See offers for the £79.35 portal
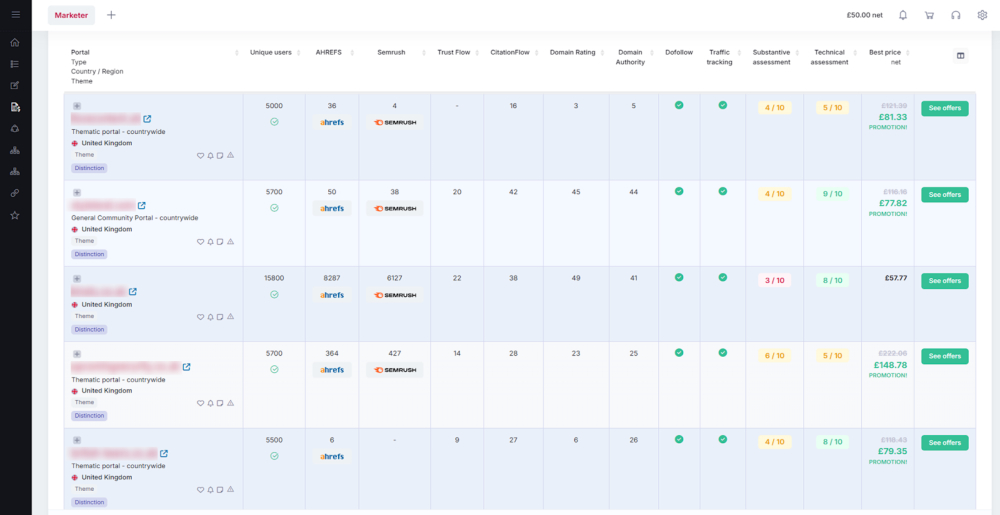The image size is (1000, 515). point(945,443)
